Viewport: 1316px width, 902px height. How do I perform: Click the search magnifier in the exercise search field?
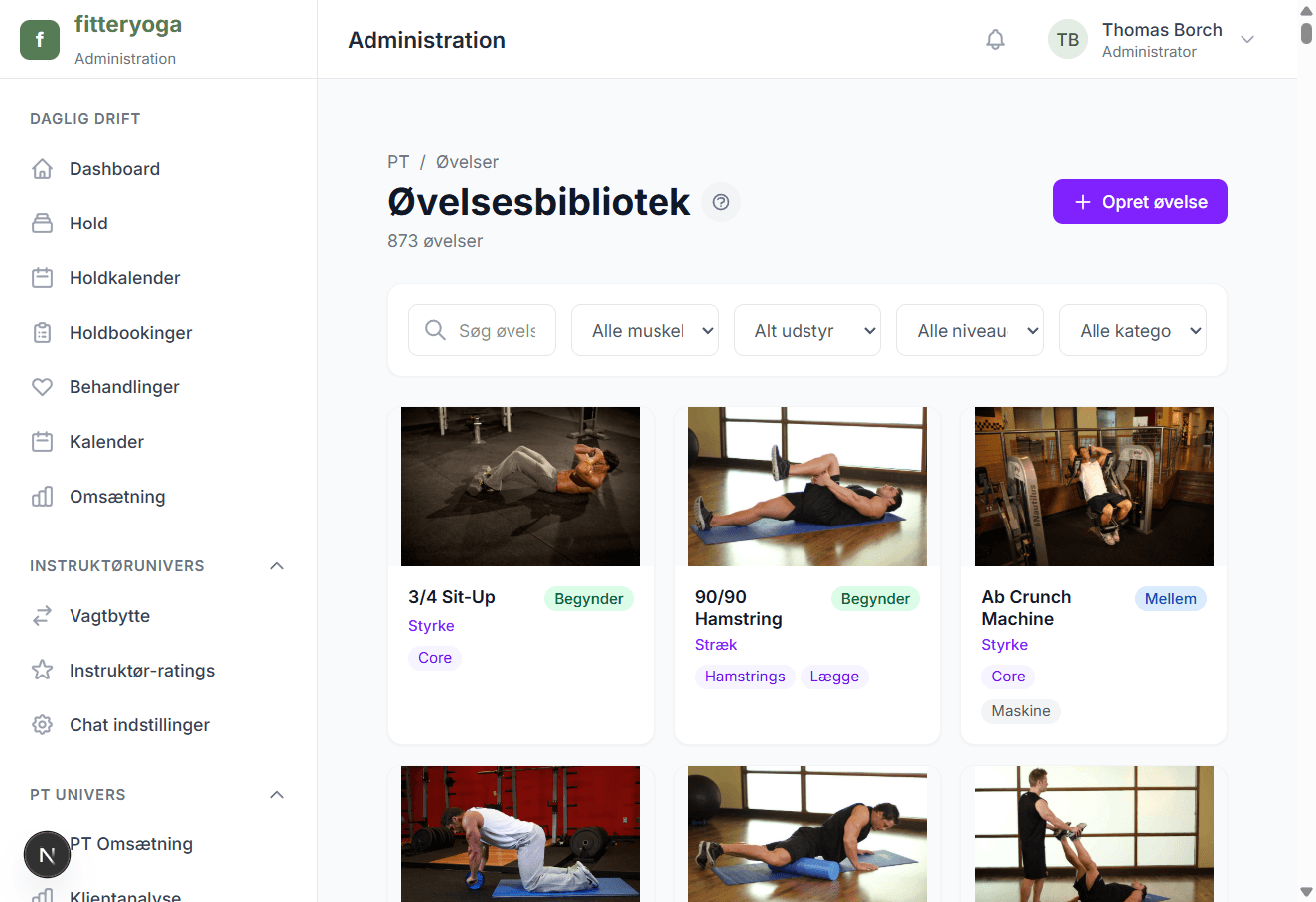point(434,329)
